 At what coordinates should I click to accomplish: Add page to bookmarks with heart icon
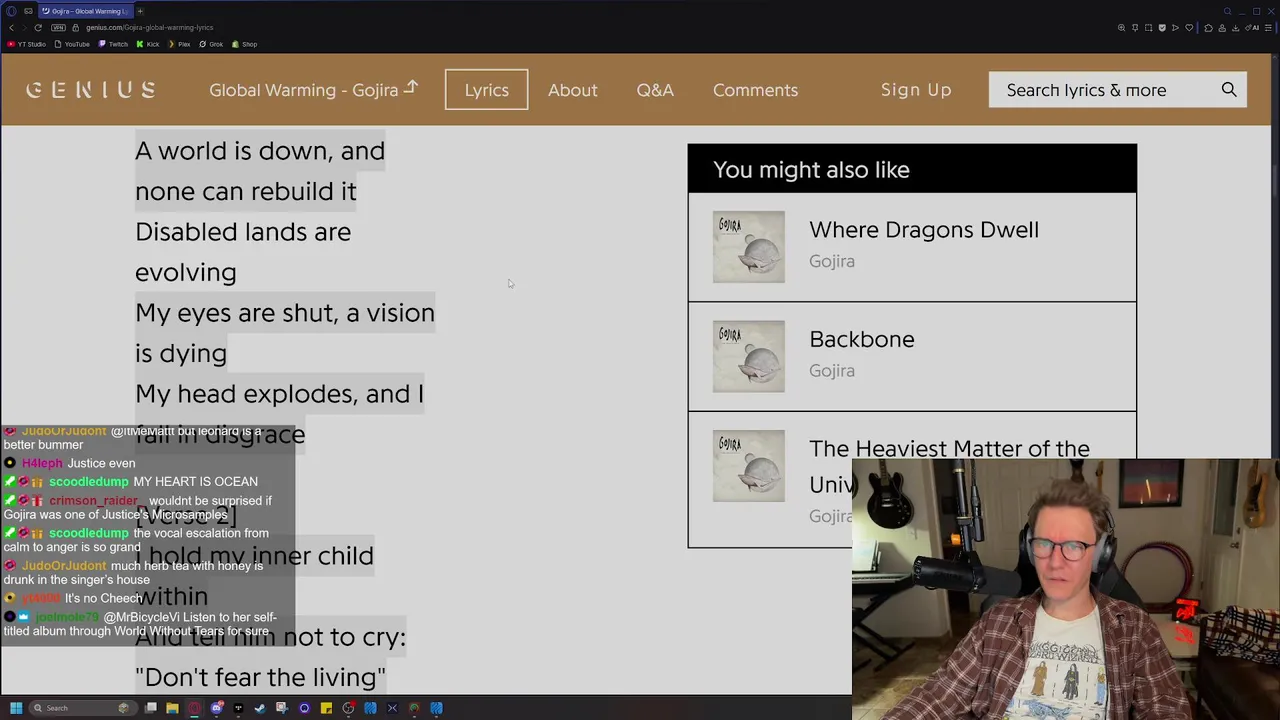(1189, 28)
